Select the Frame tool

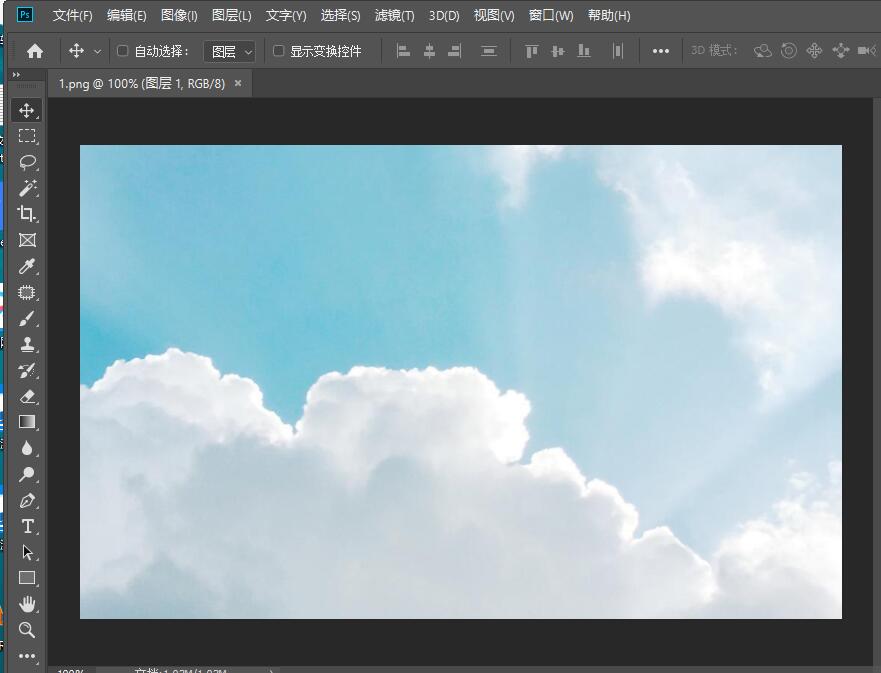coord(26,240)
